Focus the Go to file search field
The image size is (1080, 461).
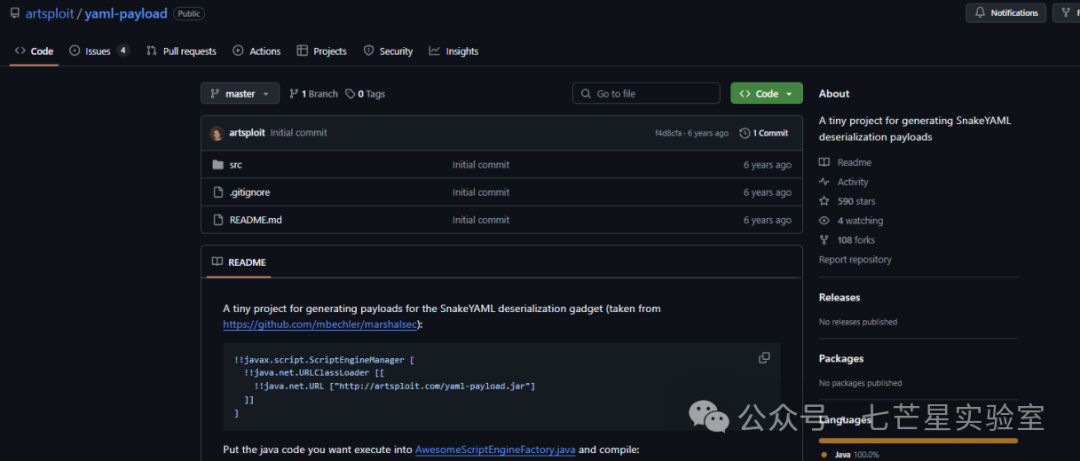(x=646, y=94)
